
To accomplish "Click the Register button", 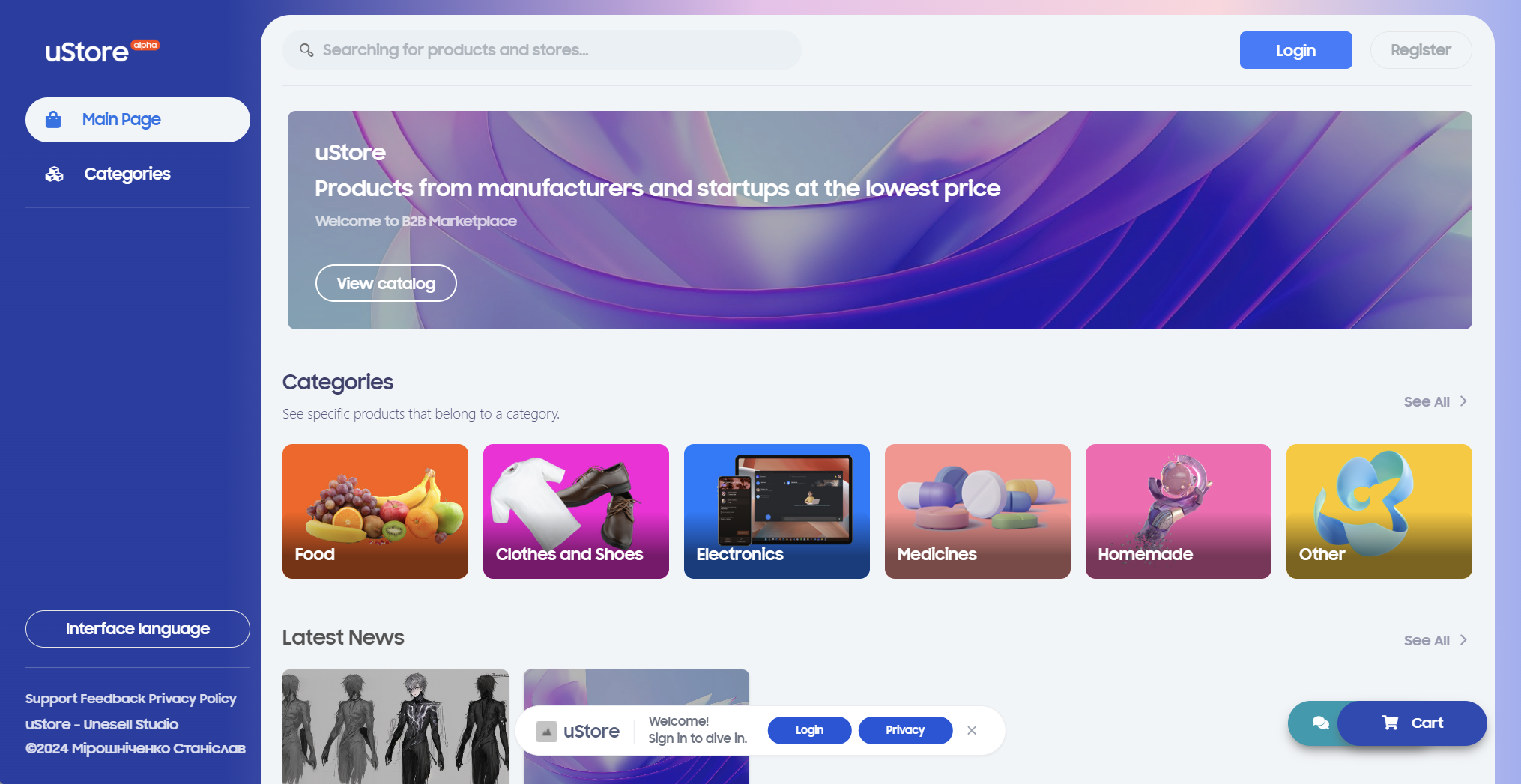I will coord(1421,50).
